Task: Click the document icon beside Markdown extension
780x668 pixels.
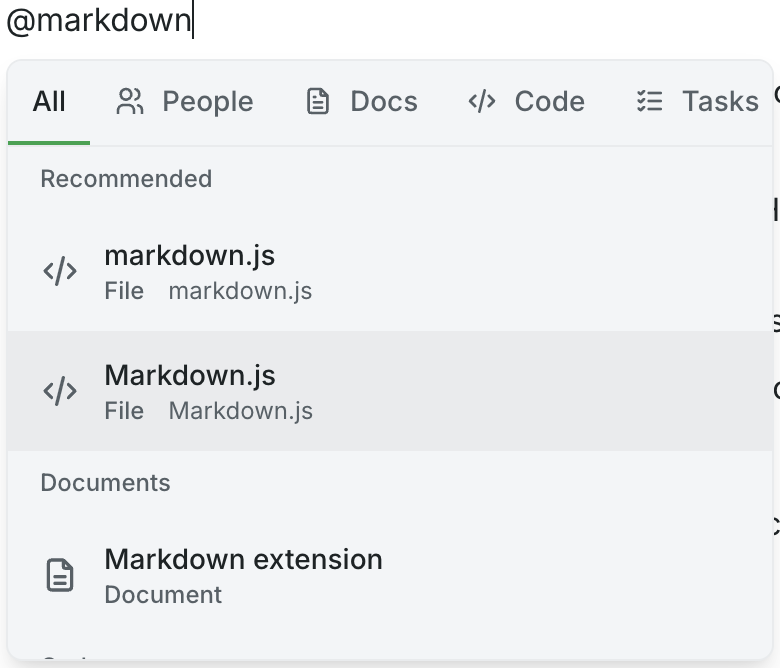Action: click(x=60, y=575)
